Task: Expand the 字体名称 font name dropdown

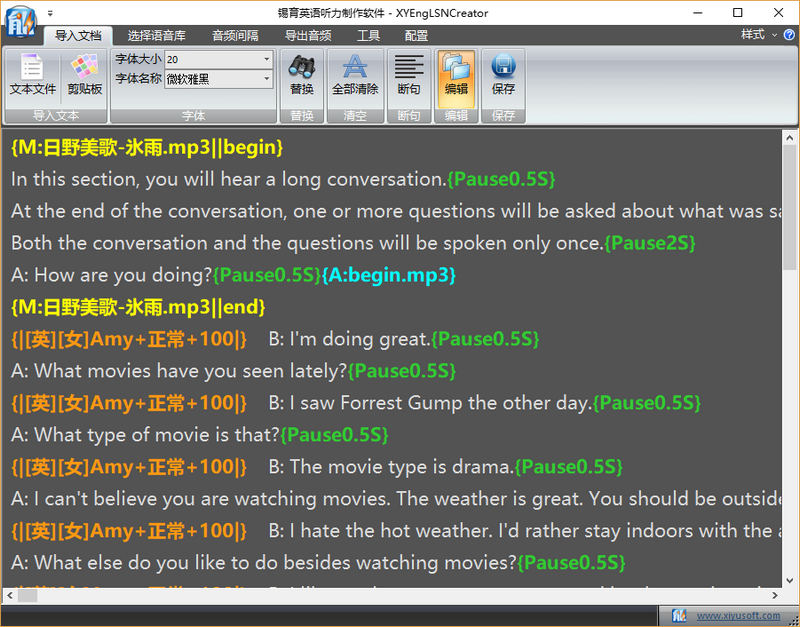Action: (x=266, y=79)
